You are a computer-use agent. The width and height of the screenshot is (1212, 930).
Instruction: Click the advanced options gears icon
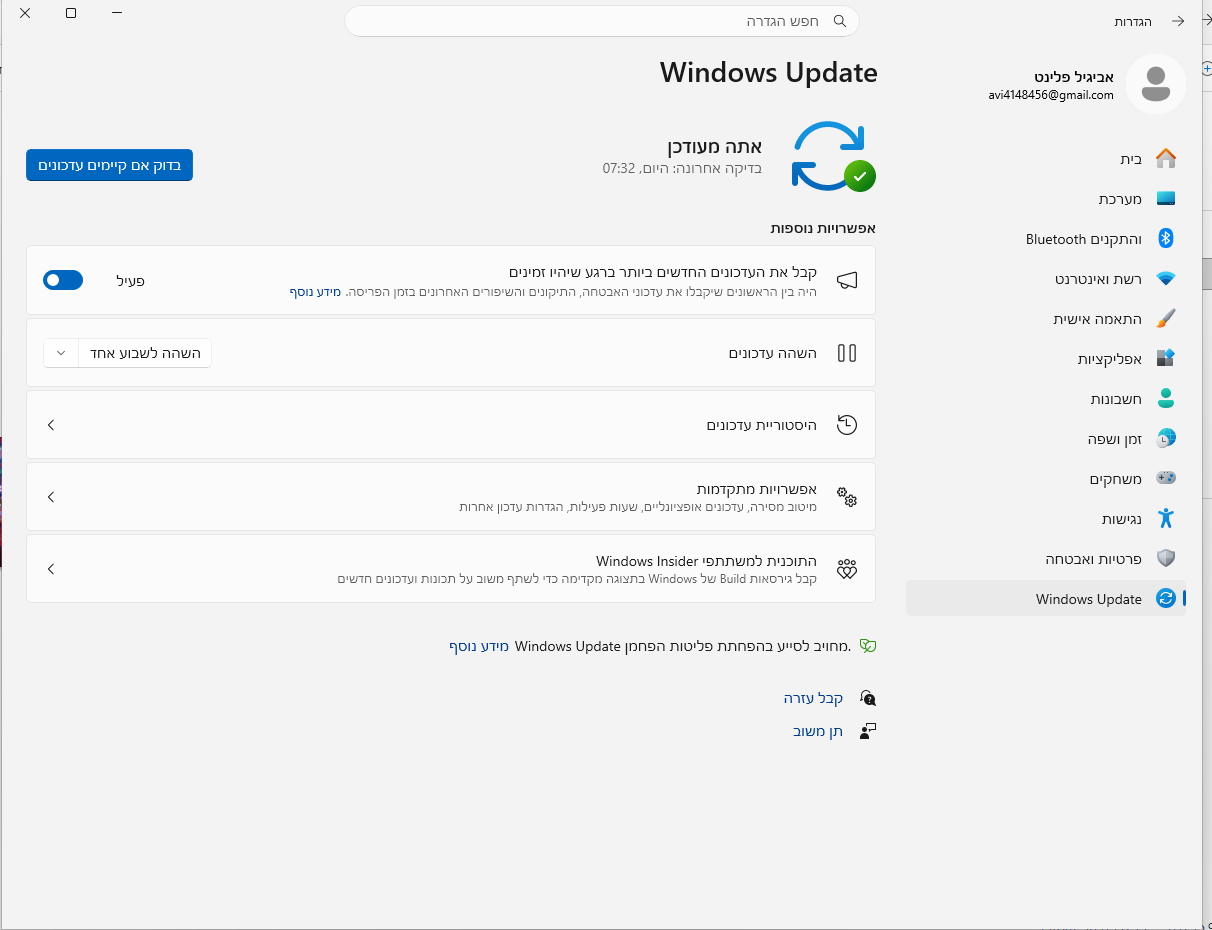pyautogui.click(x=847, y=497)
